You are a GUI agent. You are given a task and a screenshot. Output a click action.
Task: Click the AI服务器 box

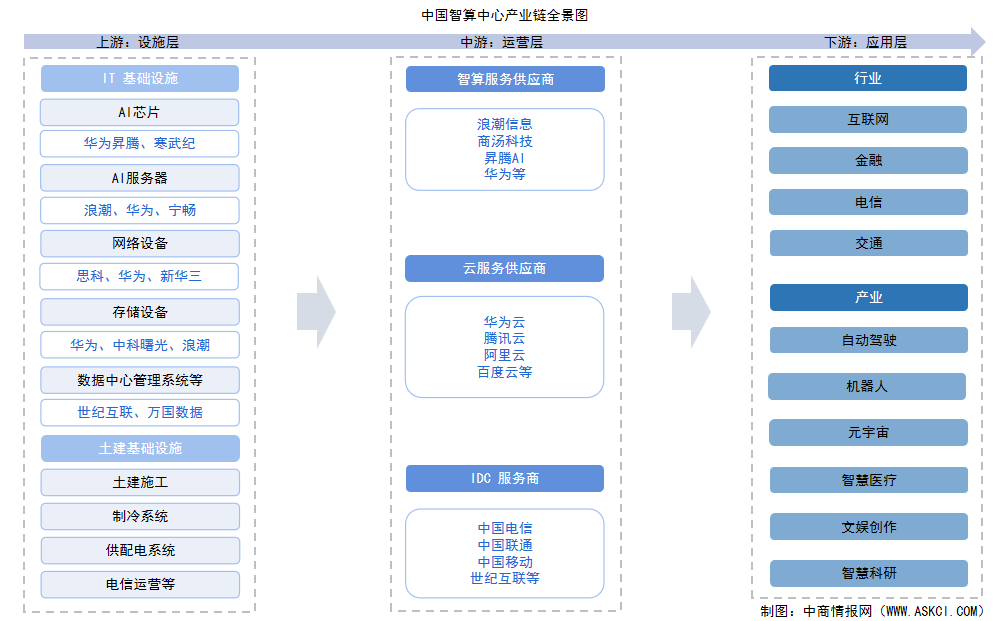(x=140, y=178)
